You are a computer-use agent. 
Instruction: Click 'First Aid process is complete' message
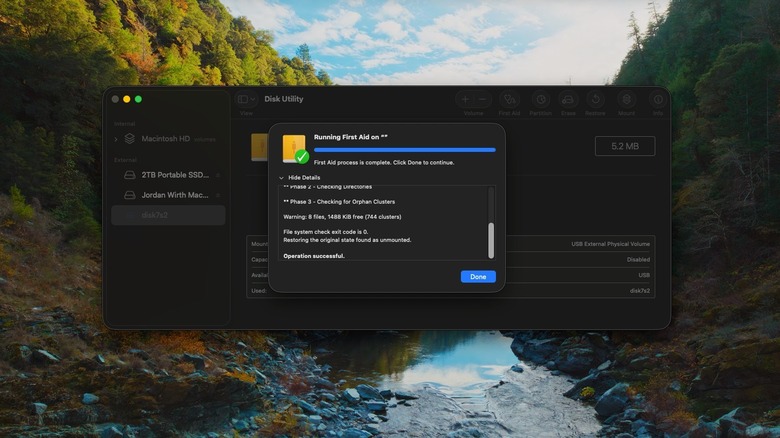pyautogui.click(x=384, y=162)
